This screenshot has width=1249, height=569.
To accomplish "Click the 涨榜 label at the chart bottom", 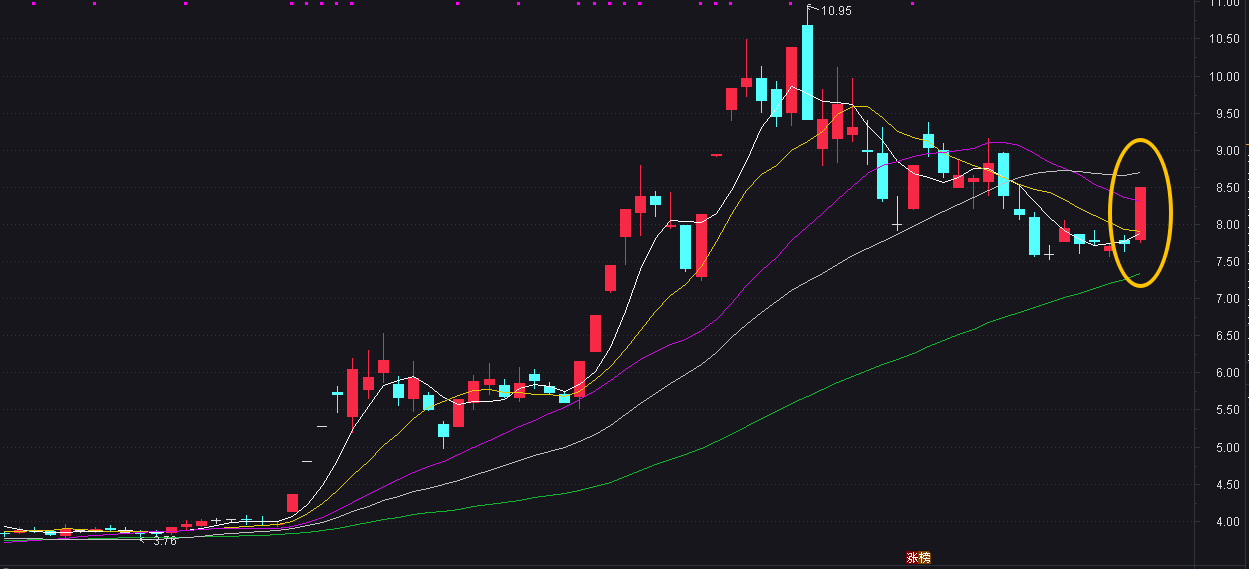I will (x=918, y=558).
